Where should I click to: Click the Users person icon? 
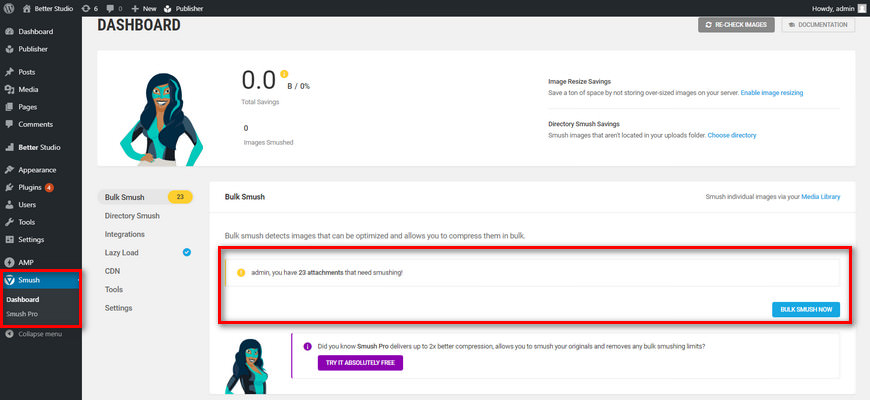[x=9, y=205]
